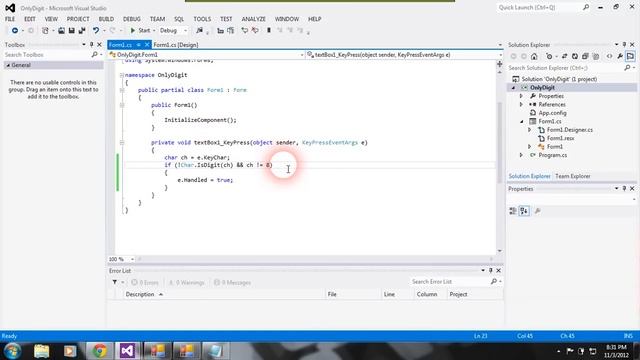Click the Solution Explorer Pending Changes Filter icon
This screenshot has width=640, height=360.
549,56
